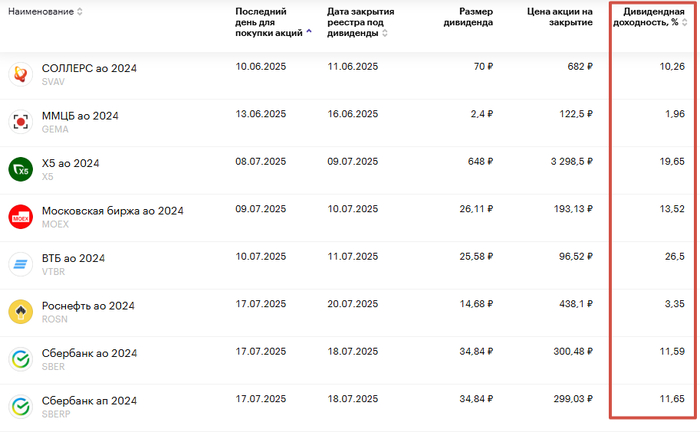Viewport: 700px width, 432px height.
Task: Click the VTB logo icon
Action: point(20,264)
